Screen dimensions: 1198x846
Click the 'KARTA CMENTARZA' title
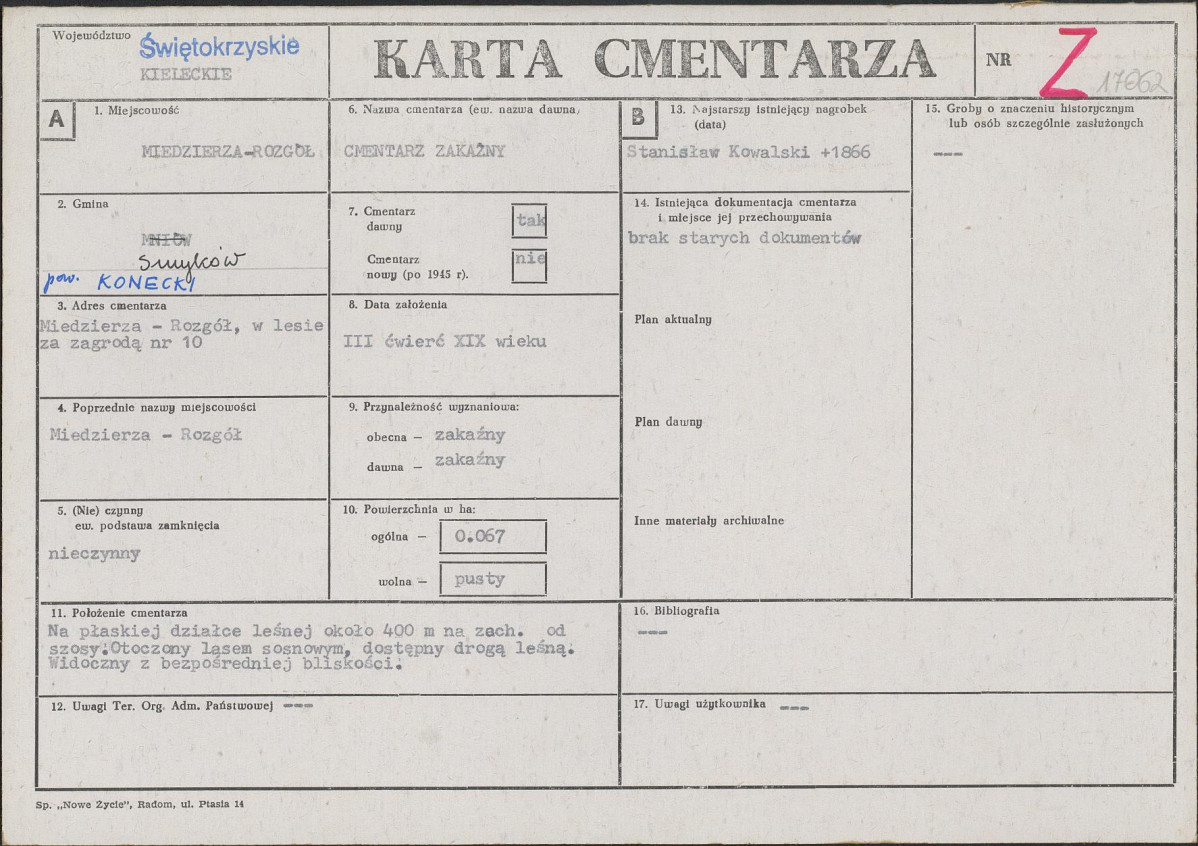coord(655,60)
